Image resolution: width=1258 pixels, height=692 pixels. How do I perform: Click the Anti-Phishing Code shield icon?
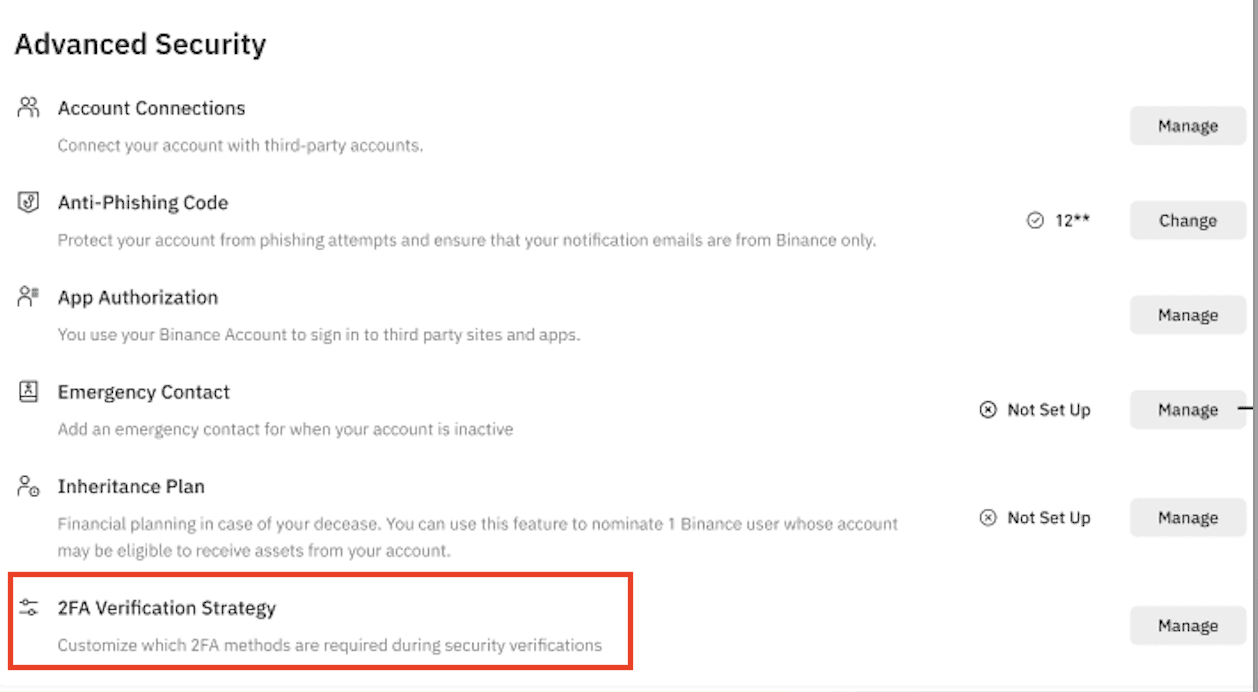(29, 202)
